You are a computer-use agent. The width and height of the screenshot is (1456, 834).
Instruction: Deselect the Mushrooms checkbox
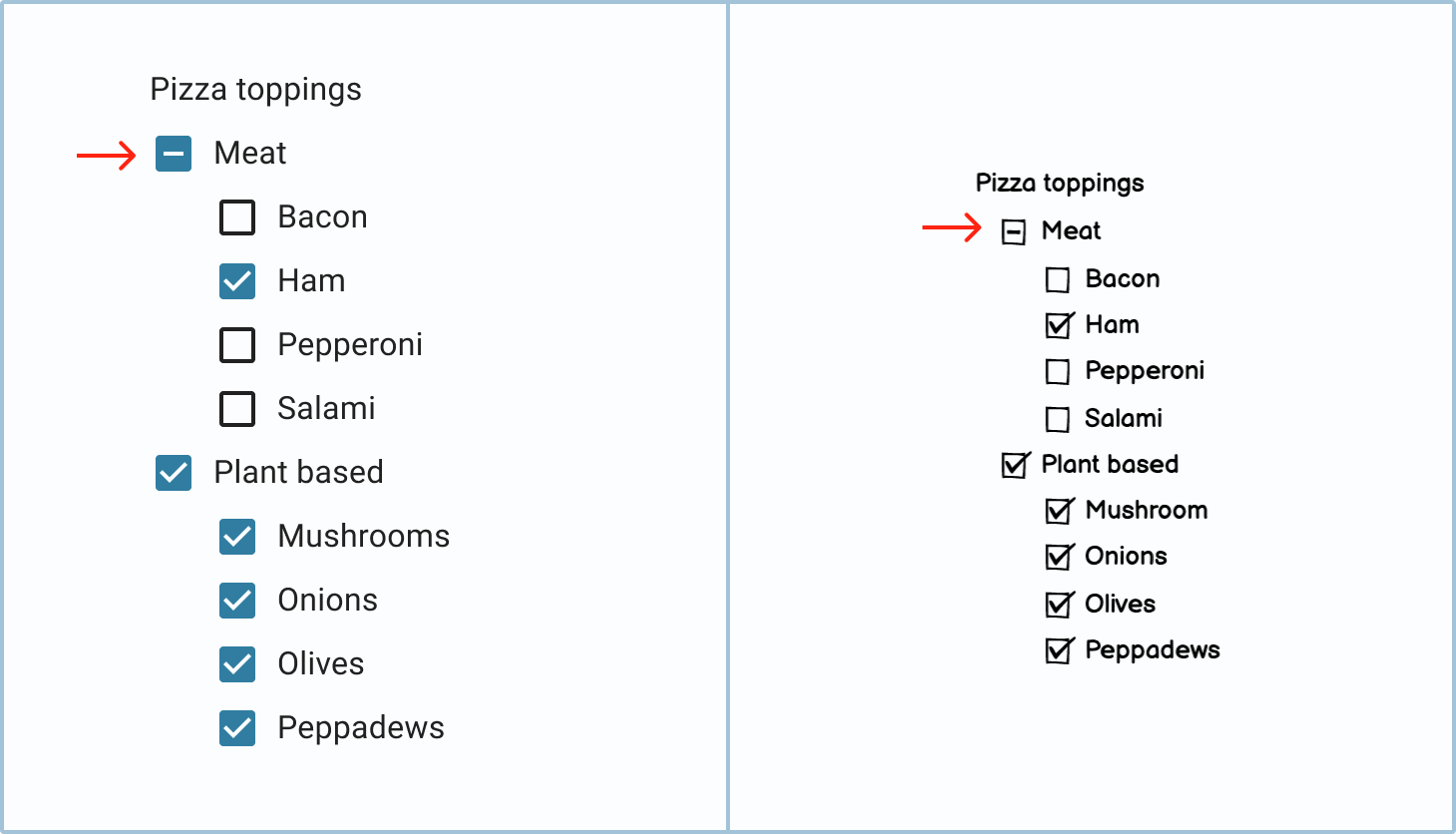237,537
